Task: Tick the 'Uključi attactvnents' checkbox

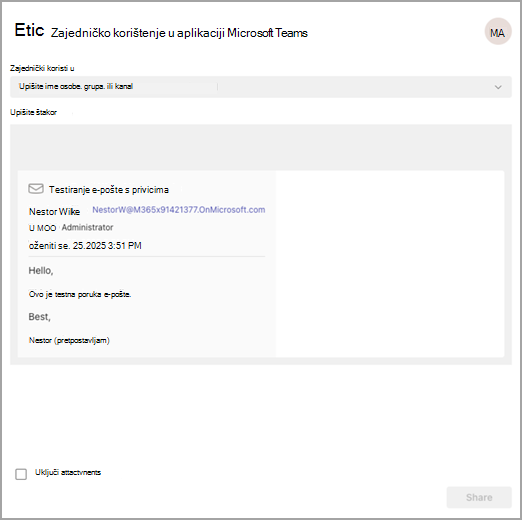Action: 21,474
